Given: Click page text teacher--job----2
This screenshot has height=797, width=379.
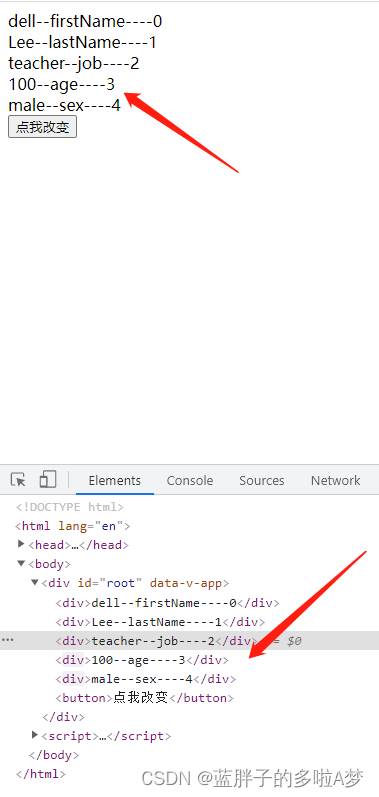Looking at the screenshot, I should tap(74, 64).
